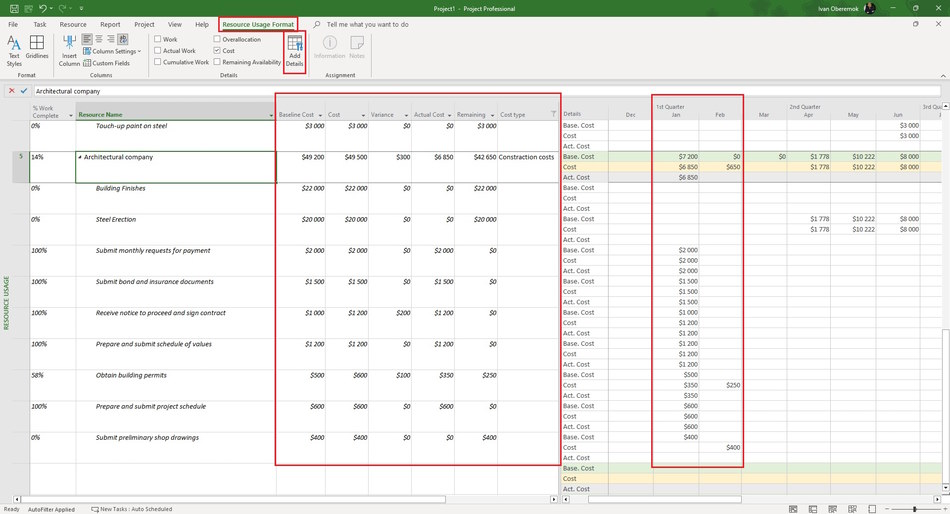The width and height of the screenshot is (950, 514).
Task: Switch to Report view in status bar
Action: click(x=872, y=509)
